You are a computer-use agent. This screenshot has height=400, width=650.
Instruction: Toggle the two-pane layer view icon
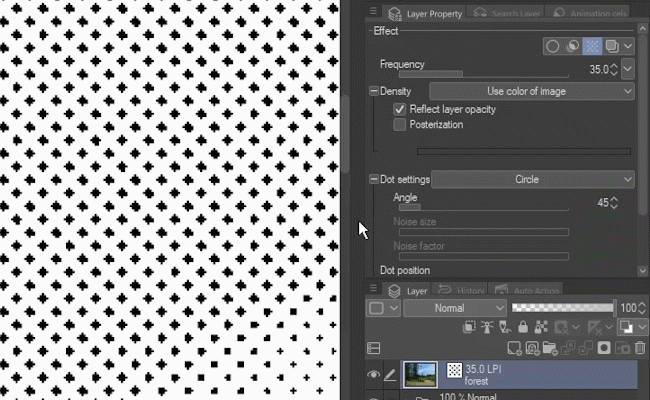[374, 348]
